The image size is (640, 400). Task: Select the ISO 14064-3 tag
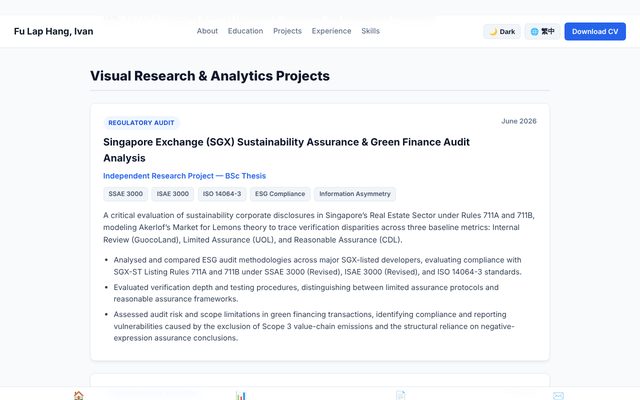pos(222,194)
